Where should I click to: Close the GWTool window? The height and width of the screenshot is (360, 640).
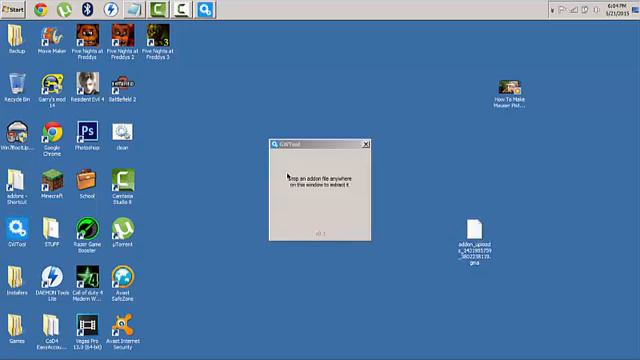(366, 144)
